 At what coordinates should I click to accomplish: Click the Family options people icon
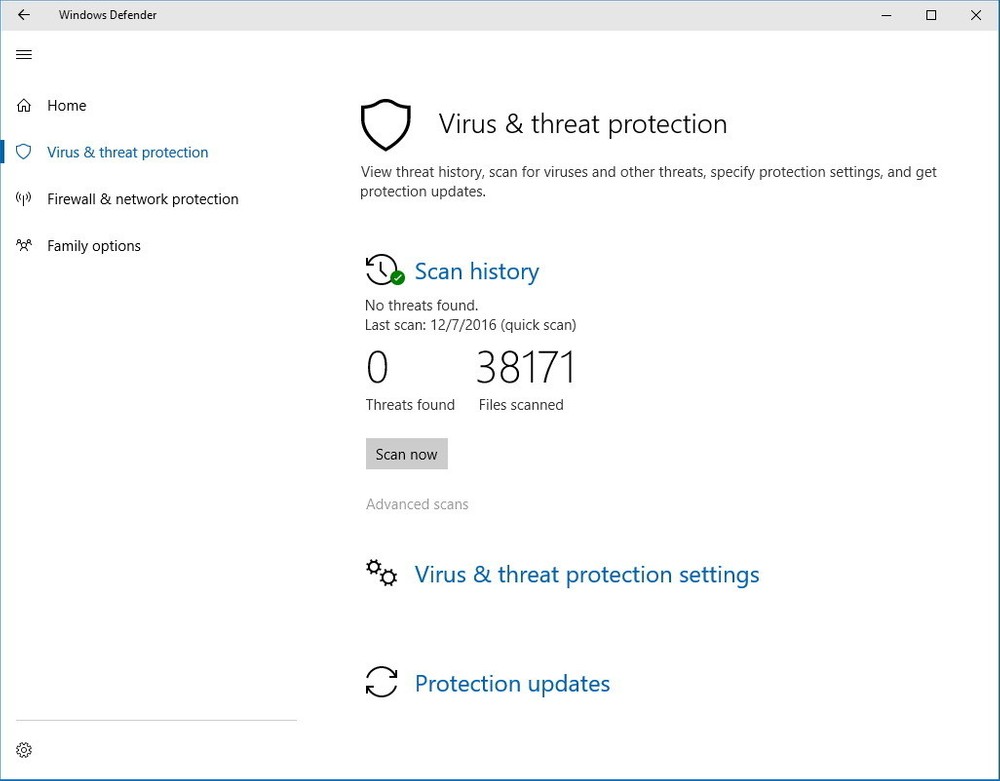point(24,245)
